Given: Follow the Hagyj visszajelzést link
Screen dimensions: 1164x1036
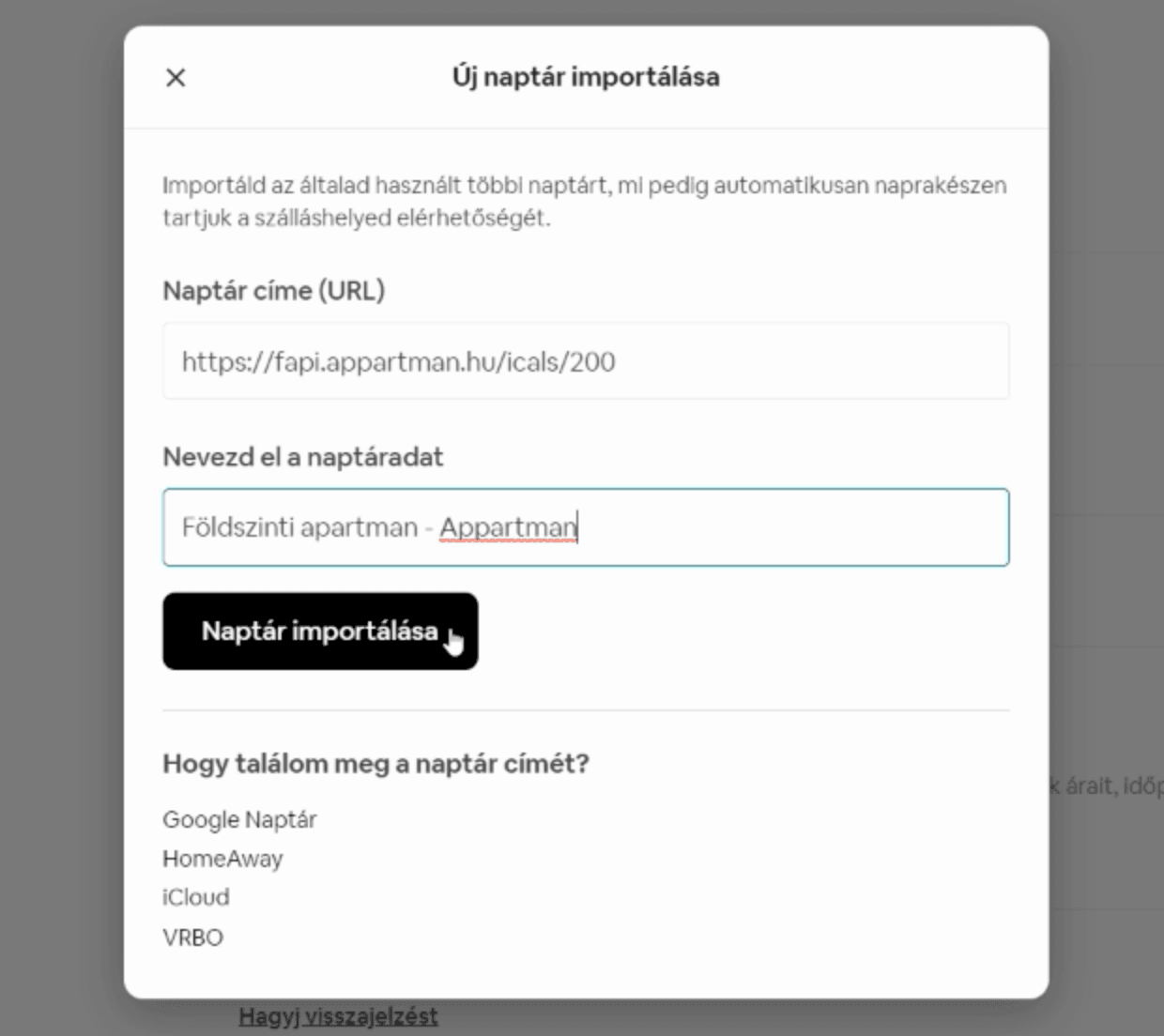Looking at the screenshot, I should tap(338, 1016).
